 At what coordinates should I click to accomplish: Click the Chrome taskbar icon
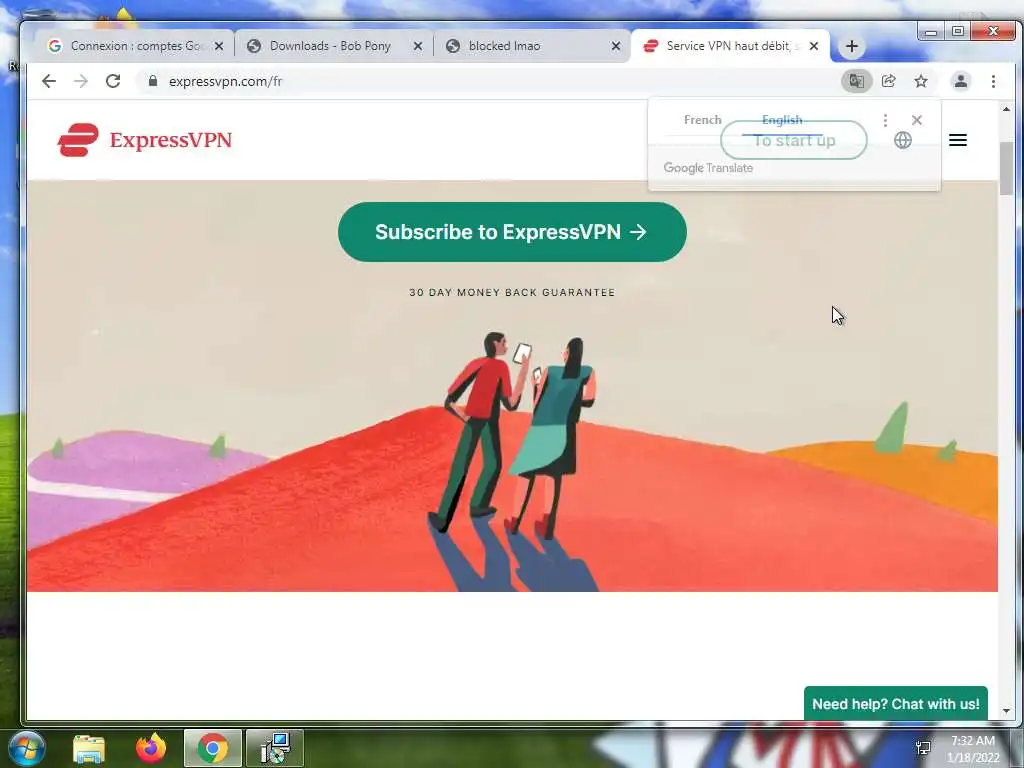click(213, 748)
